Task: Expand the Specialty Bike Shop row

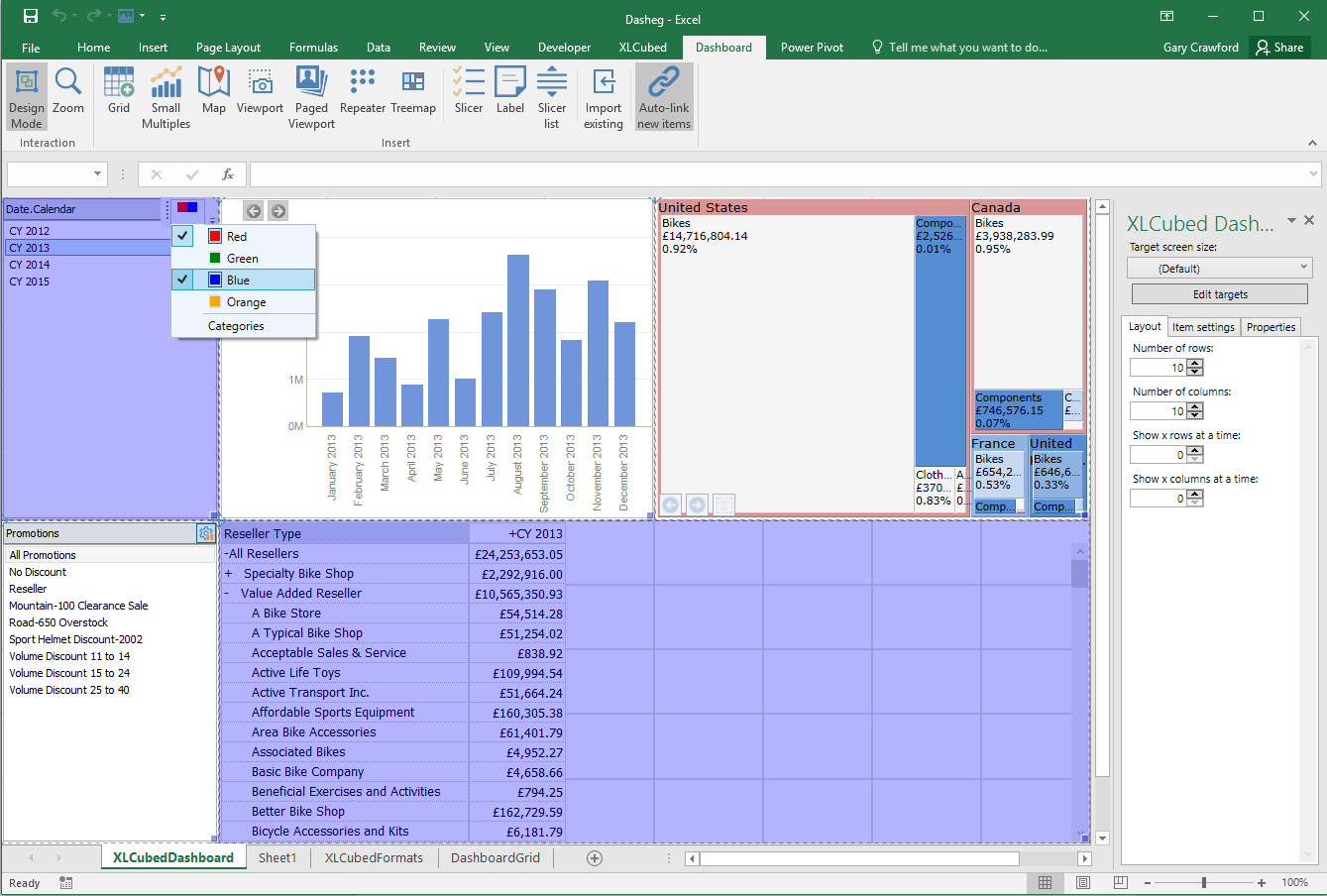Action: 228,574
